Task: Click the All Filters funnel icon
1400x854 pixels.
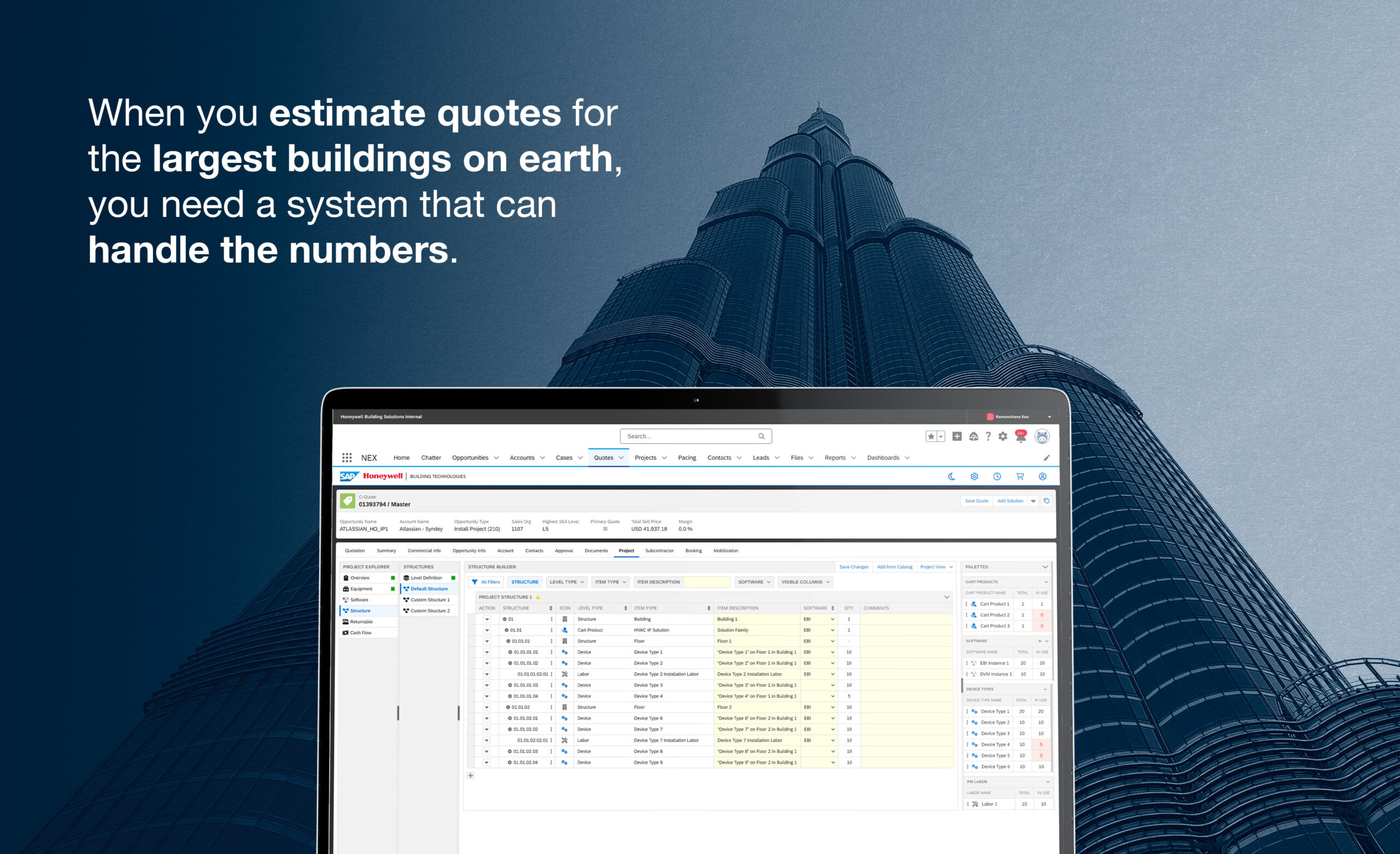Action: tap(475, 582)
